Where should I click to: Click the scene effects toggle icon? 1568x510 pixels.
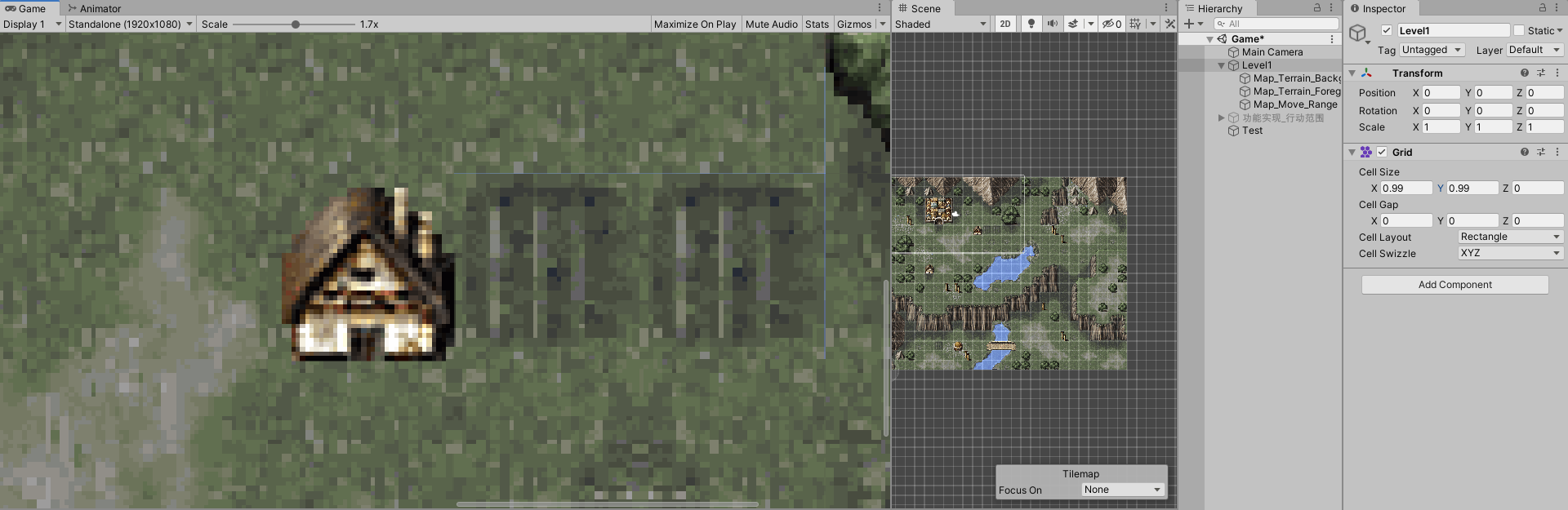[x=1074, y=24]
